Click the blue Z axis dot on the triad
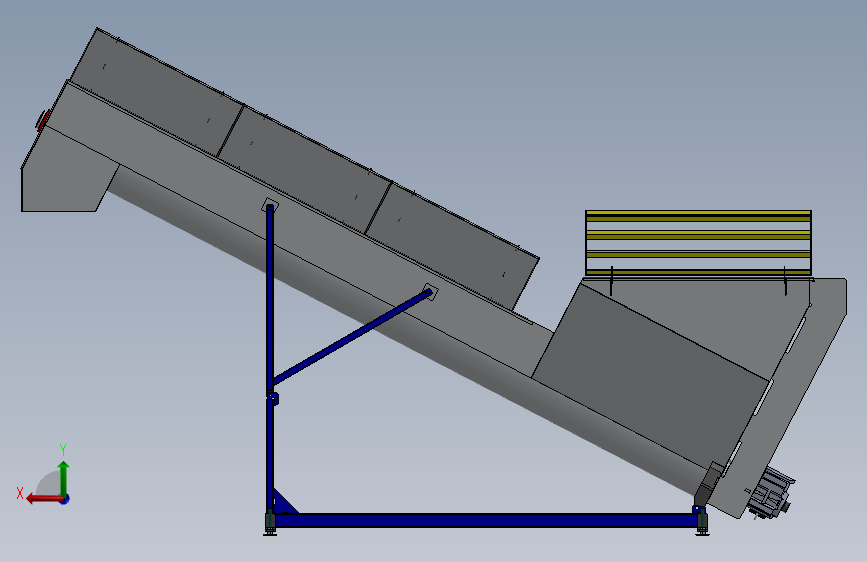This screenshot has width=867, height=562. coord(65,499)
